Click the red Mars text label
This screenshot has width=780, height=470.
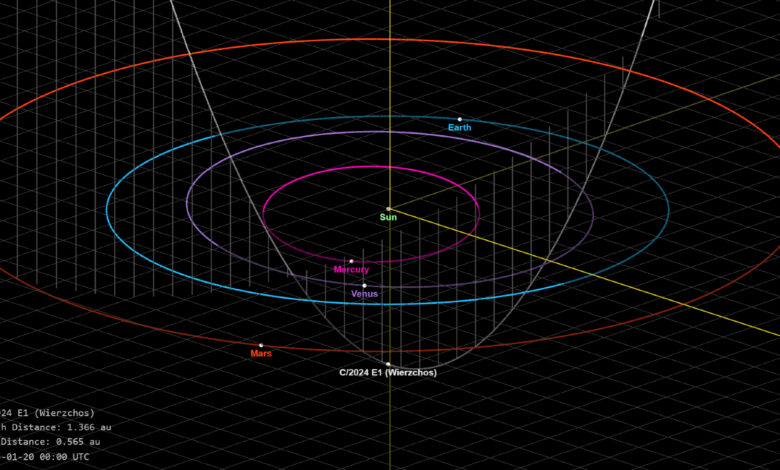click(261, 353)
